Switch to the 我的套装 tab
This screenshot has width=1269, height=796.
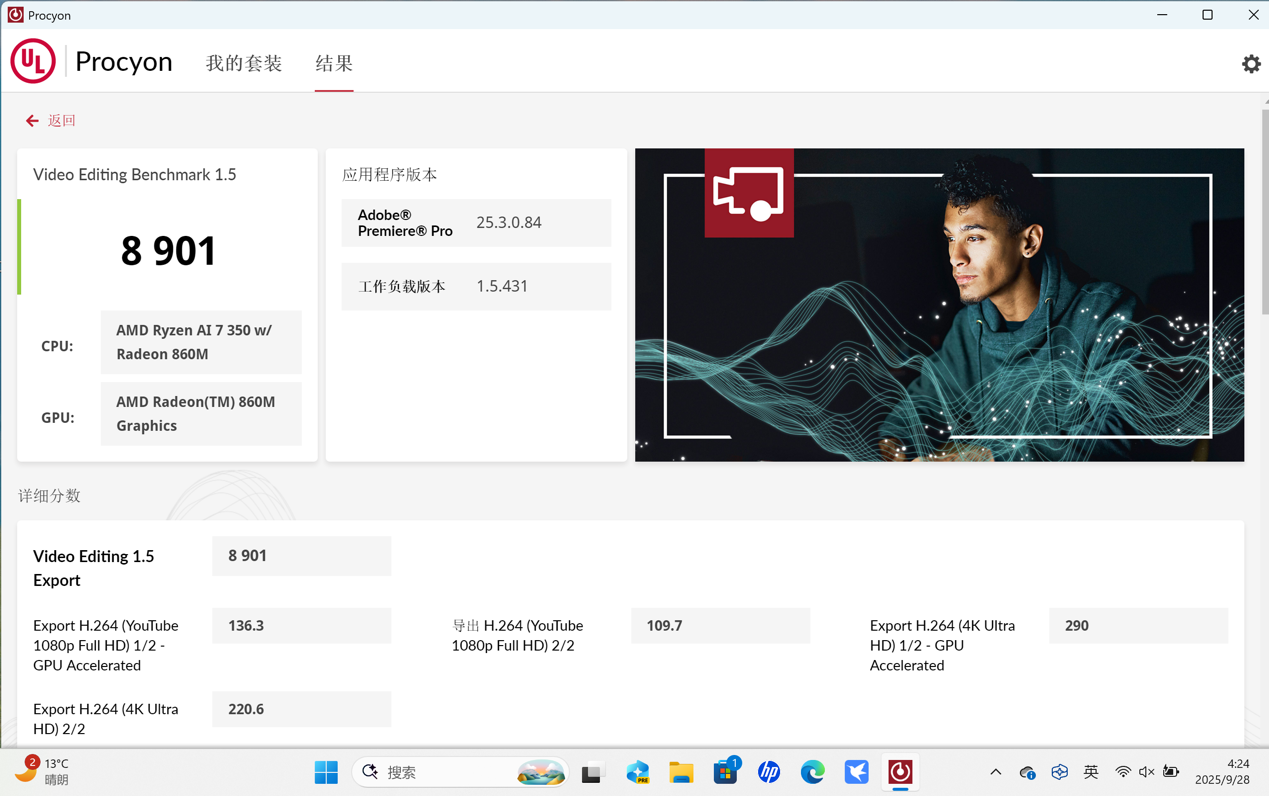(244, 63)
